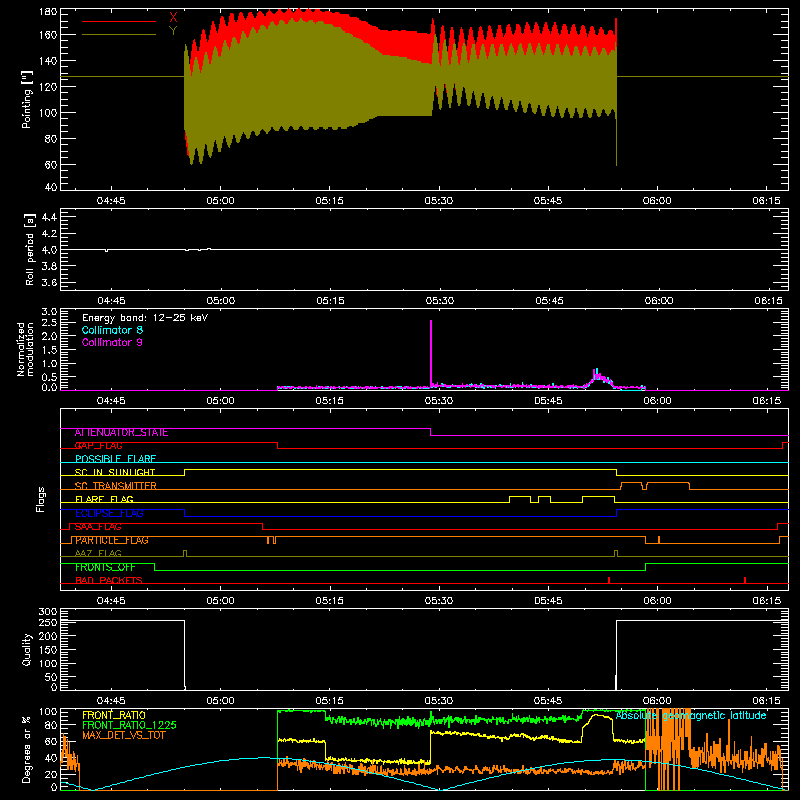Click the Pointing axis title

[27, 99]
